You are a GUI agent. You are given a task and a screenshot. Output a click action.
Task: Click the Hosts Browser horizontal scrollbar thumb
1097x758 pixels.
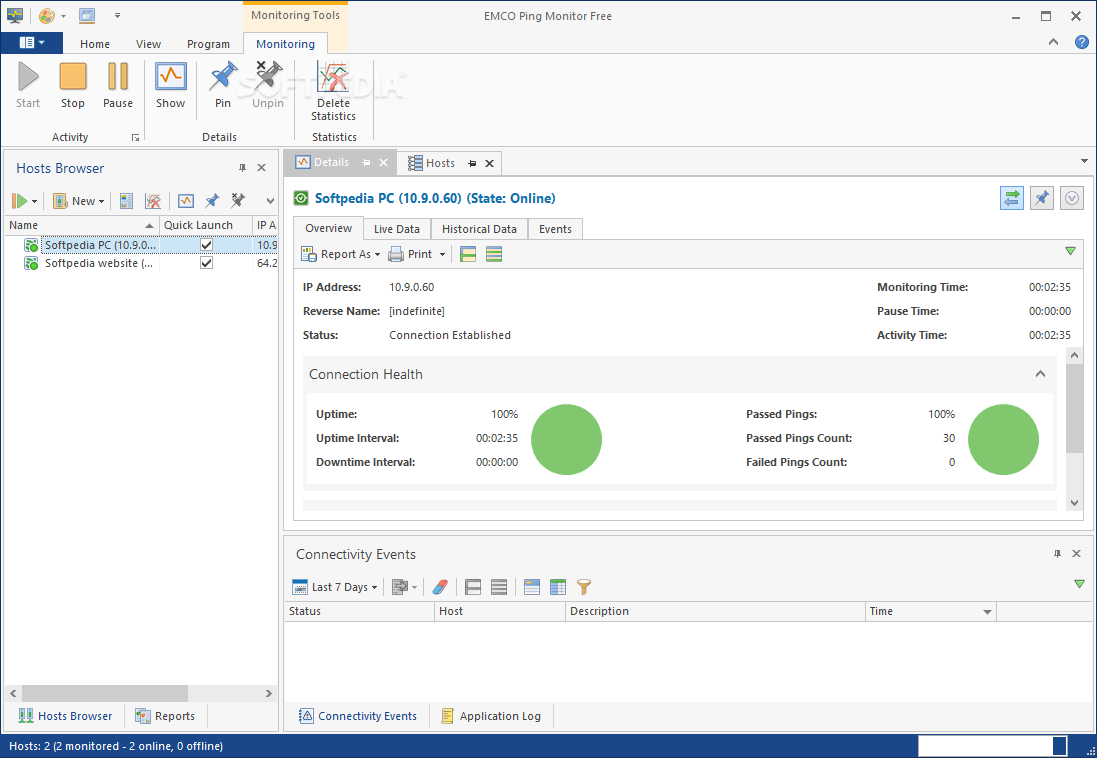(105, 694)
